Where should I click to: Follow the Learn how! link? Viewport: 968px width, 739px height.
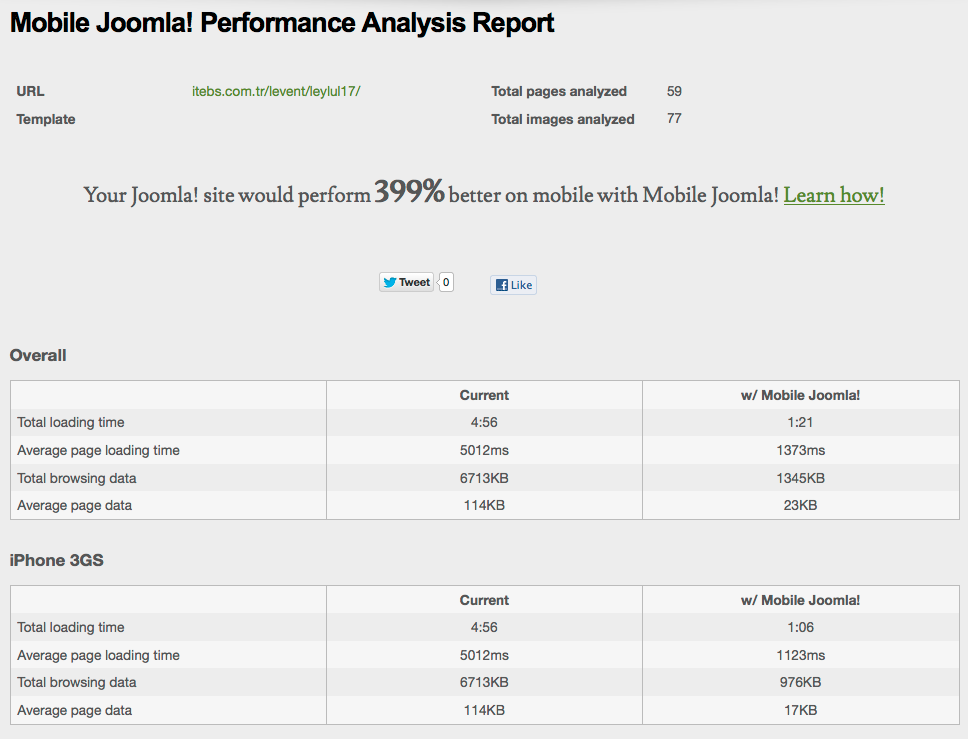(x=834, y=195)
